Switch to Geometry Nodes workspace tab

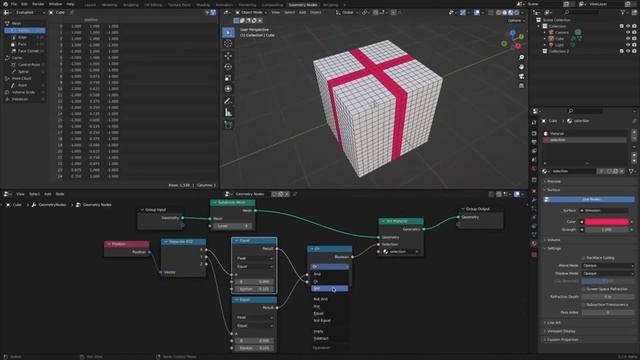(x=303, y=5)
